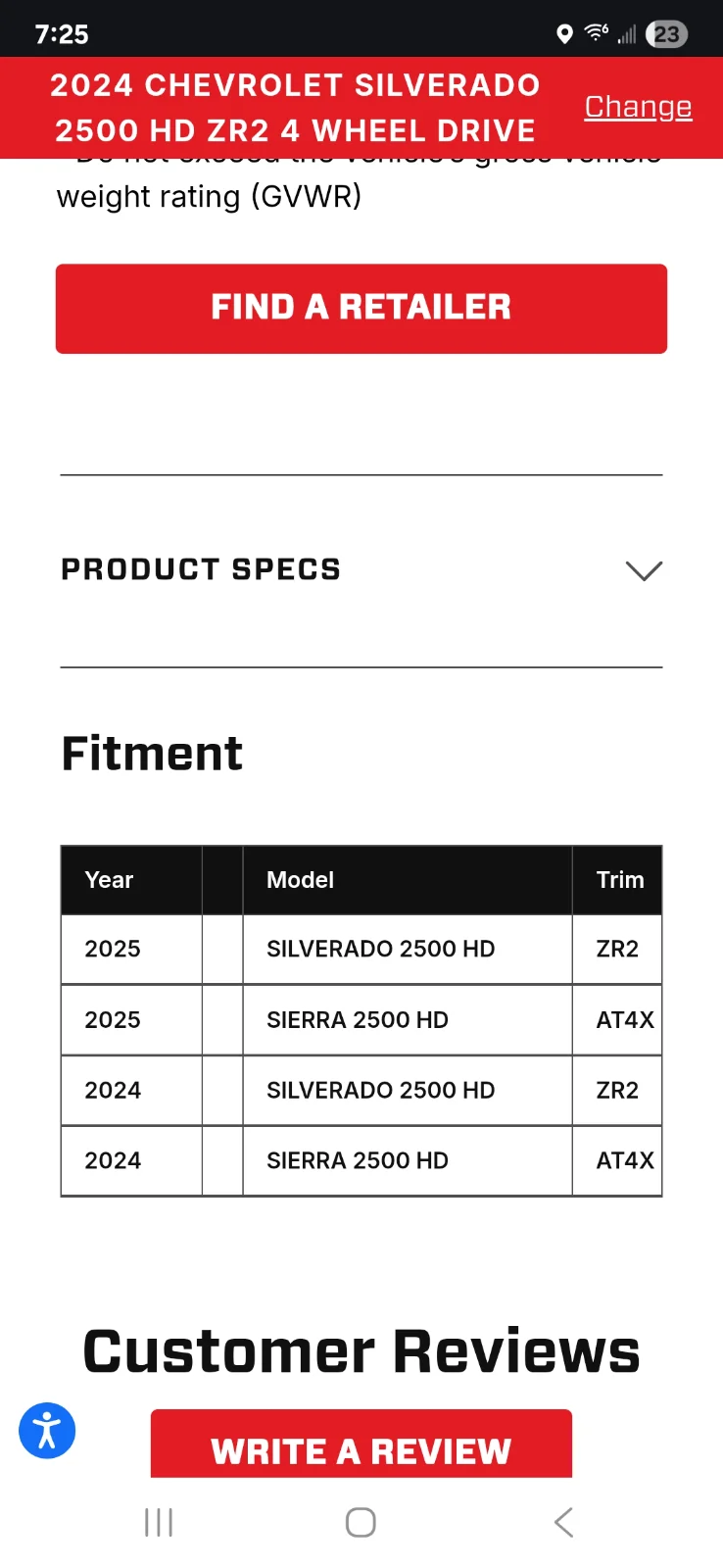This screenshot has width=723, height=1568.
Task: Select the Model column header
Action: [x=301, y=880]
